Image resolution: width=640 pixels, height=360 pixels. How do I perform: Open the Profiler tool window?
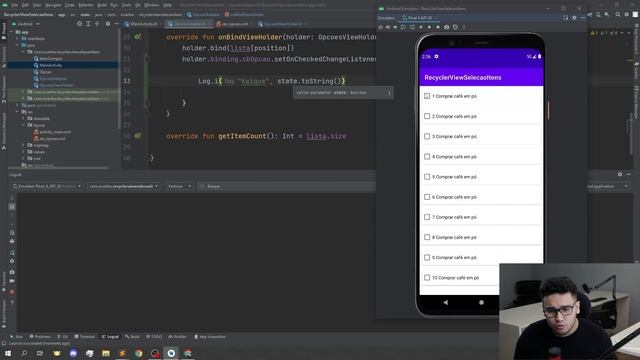tap(178, 337)
